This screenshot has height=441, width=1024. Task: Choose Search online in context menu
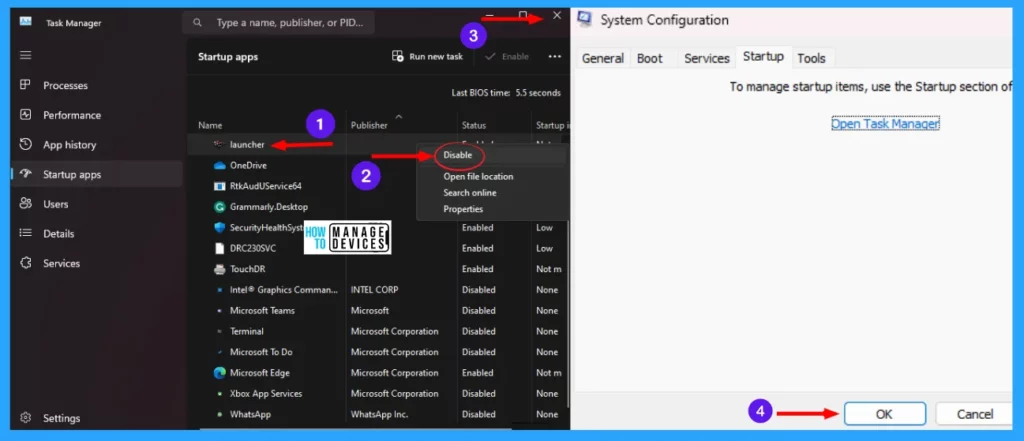click(x=470, y=193)
